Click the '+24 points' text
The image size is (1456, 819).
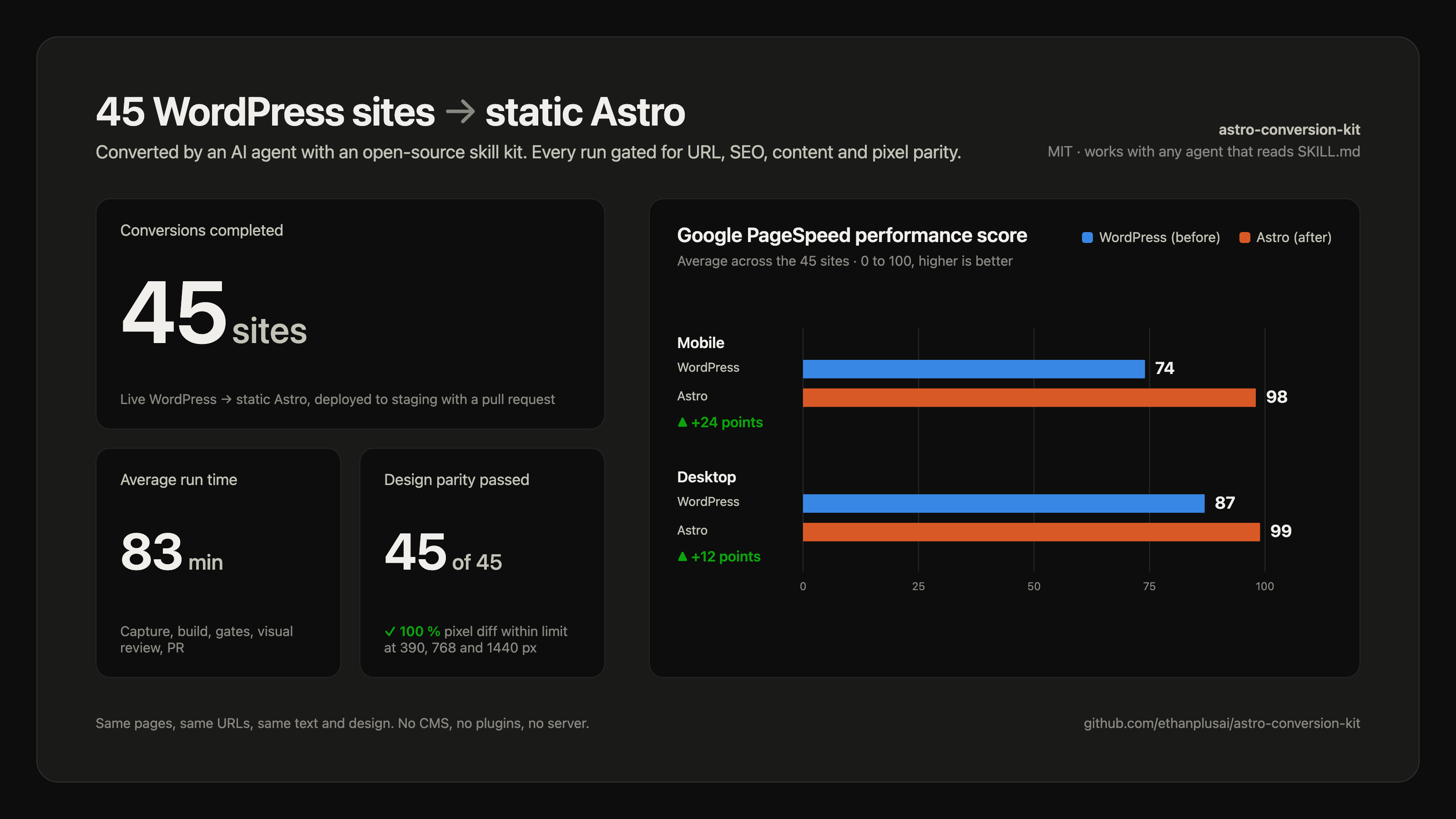[x=726, y=422]
